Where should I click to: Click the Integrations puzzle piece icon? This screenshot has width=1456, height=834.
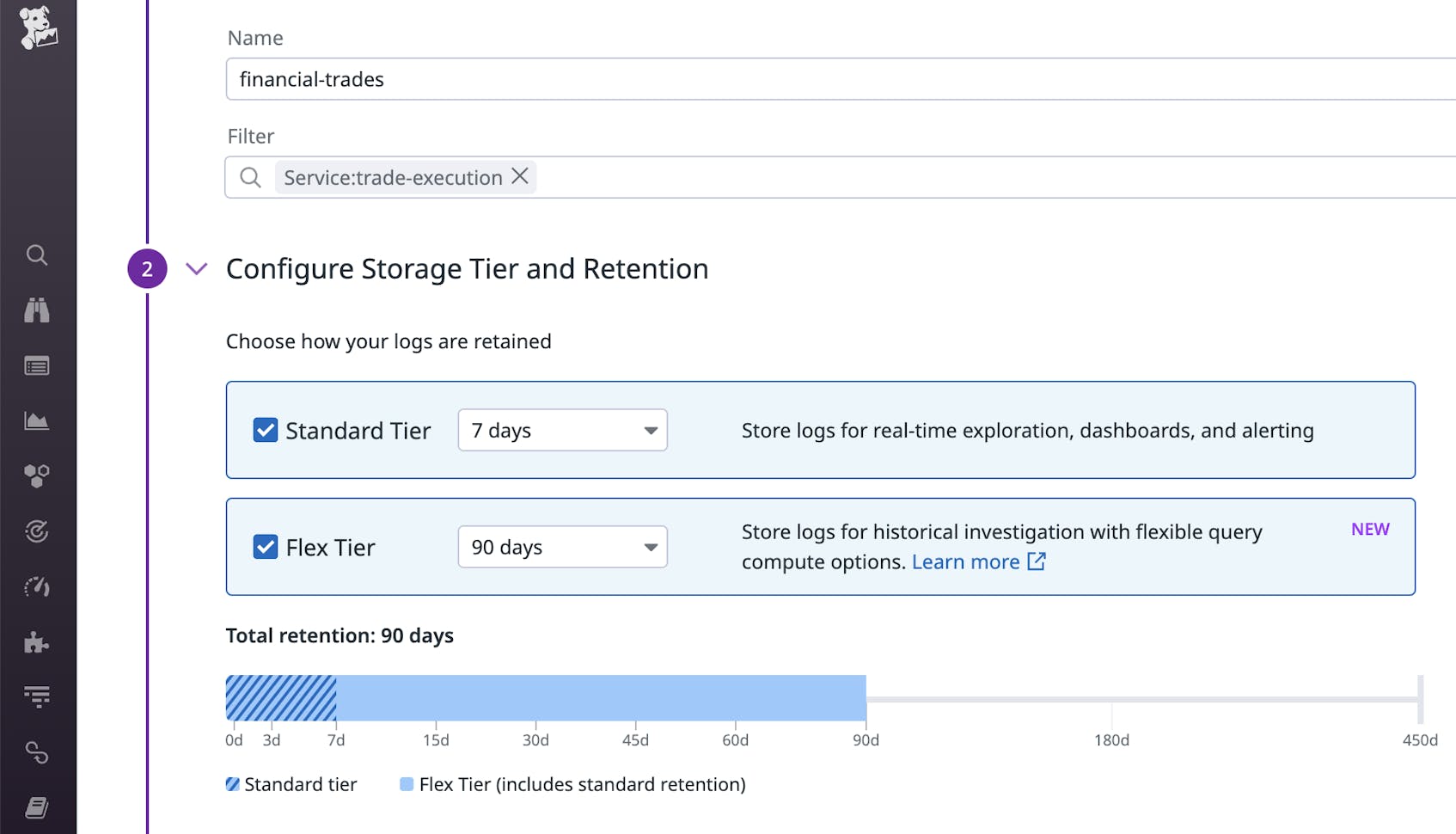point(38,642)
